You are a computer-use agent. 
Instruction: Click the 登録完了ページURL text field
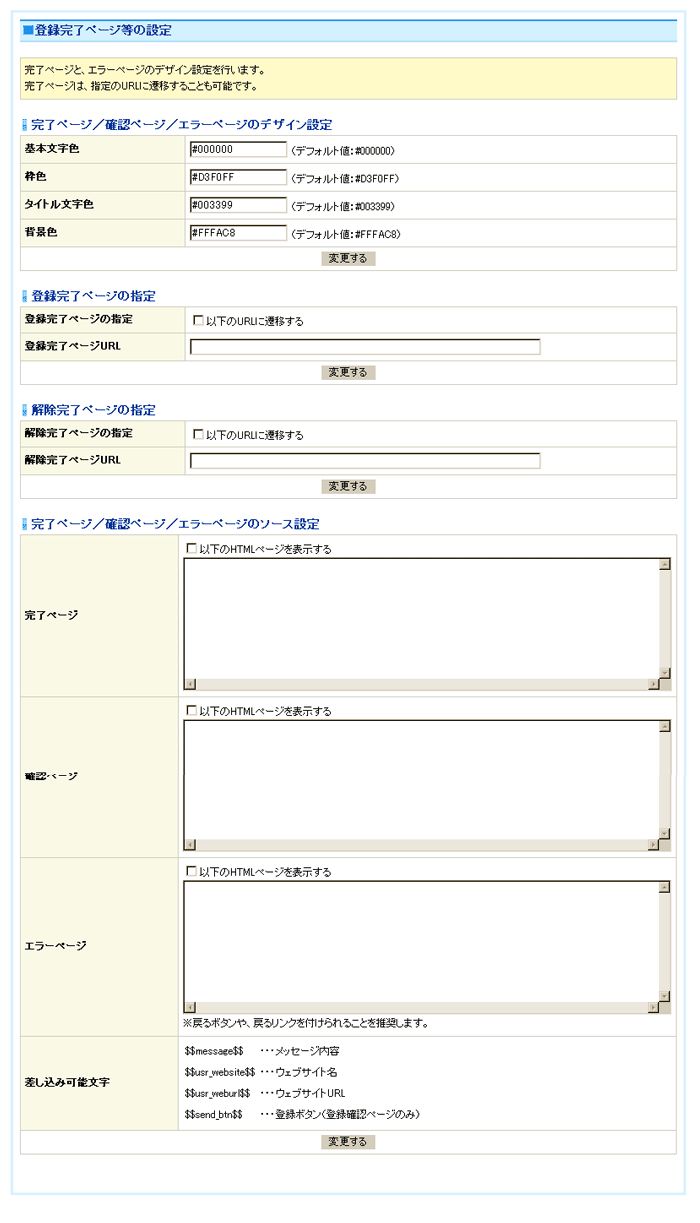pyautogui.click(x=365, y=347)
